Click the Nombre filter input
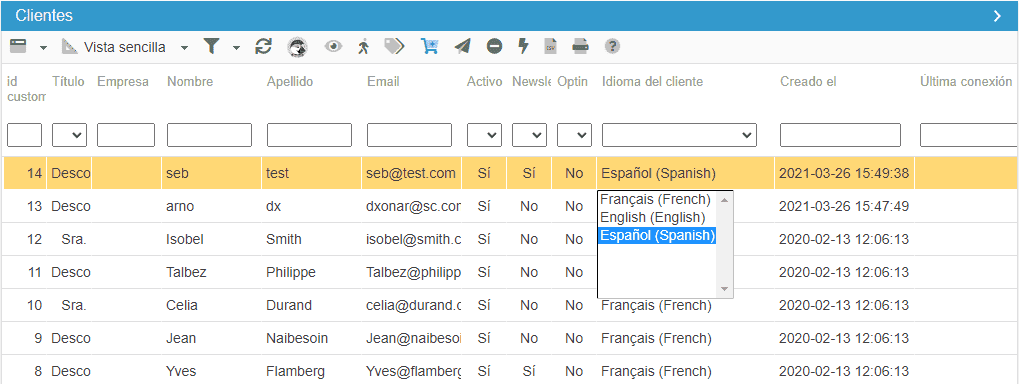1019x384 pixels. tap(209, 135)
